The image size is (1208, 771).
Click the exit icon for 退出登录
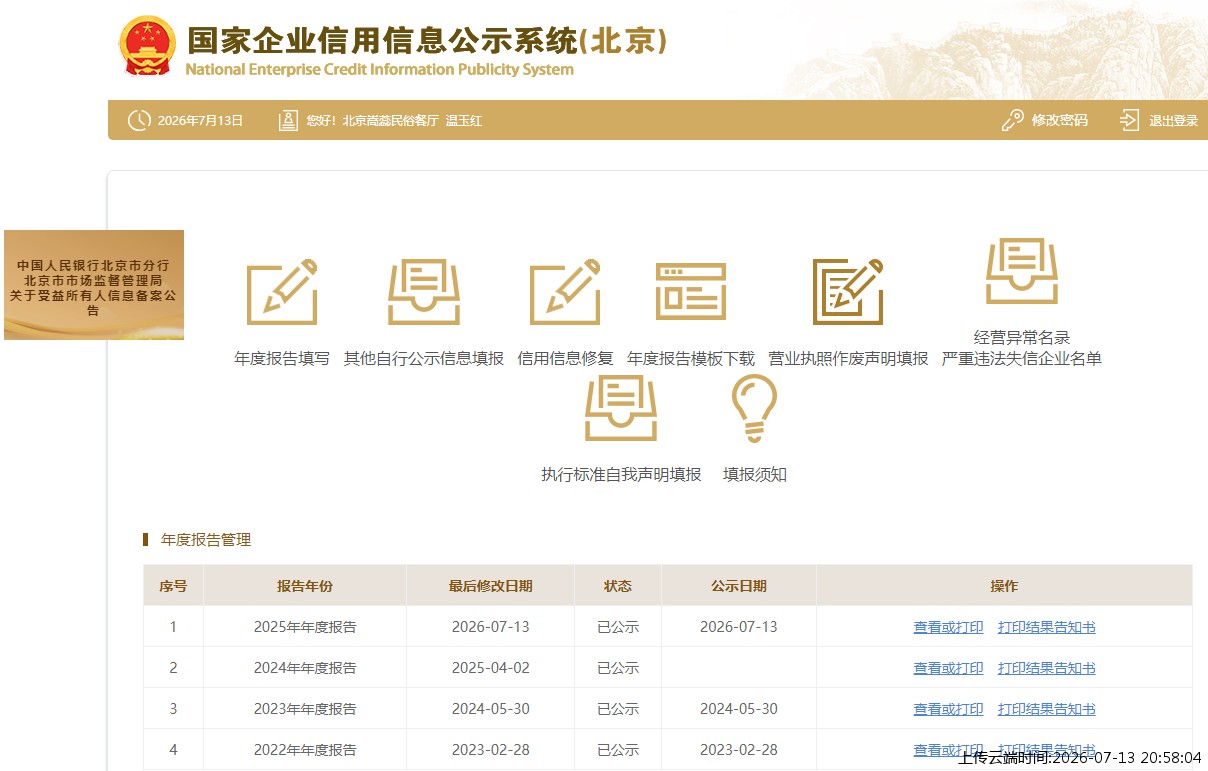1129,120
